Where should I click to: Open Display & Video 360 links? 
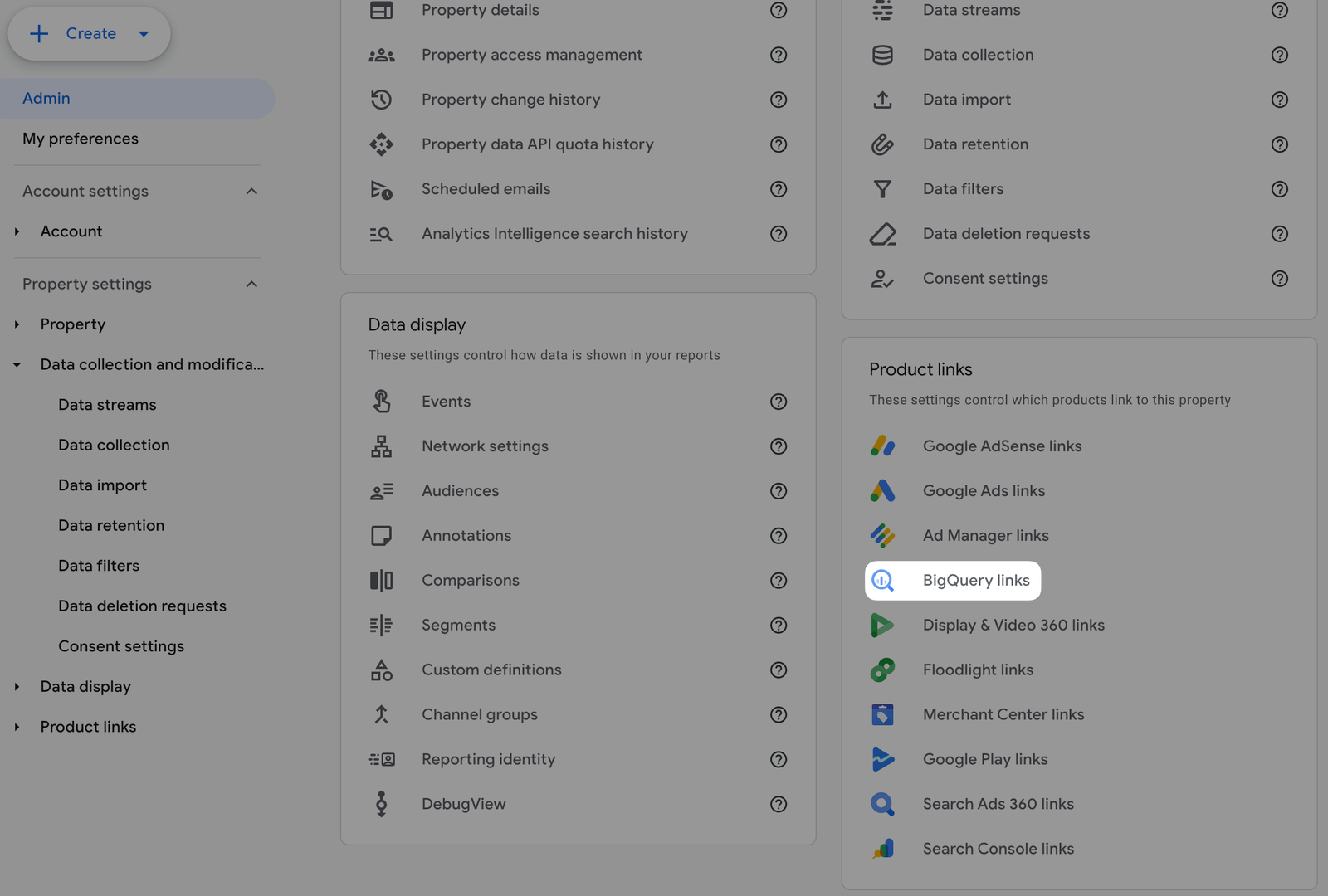pos(1013,626)
